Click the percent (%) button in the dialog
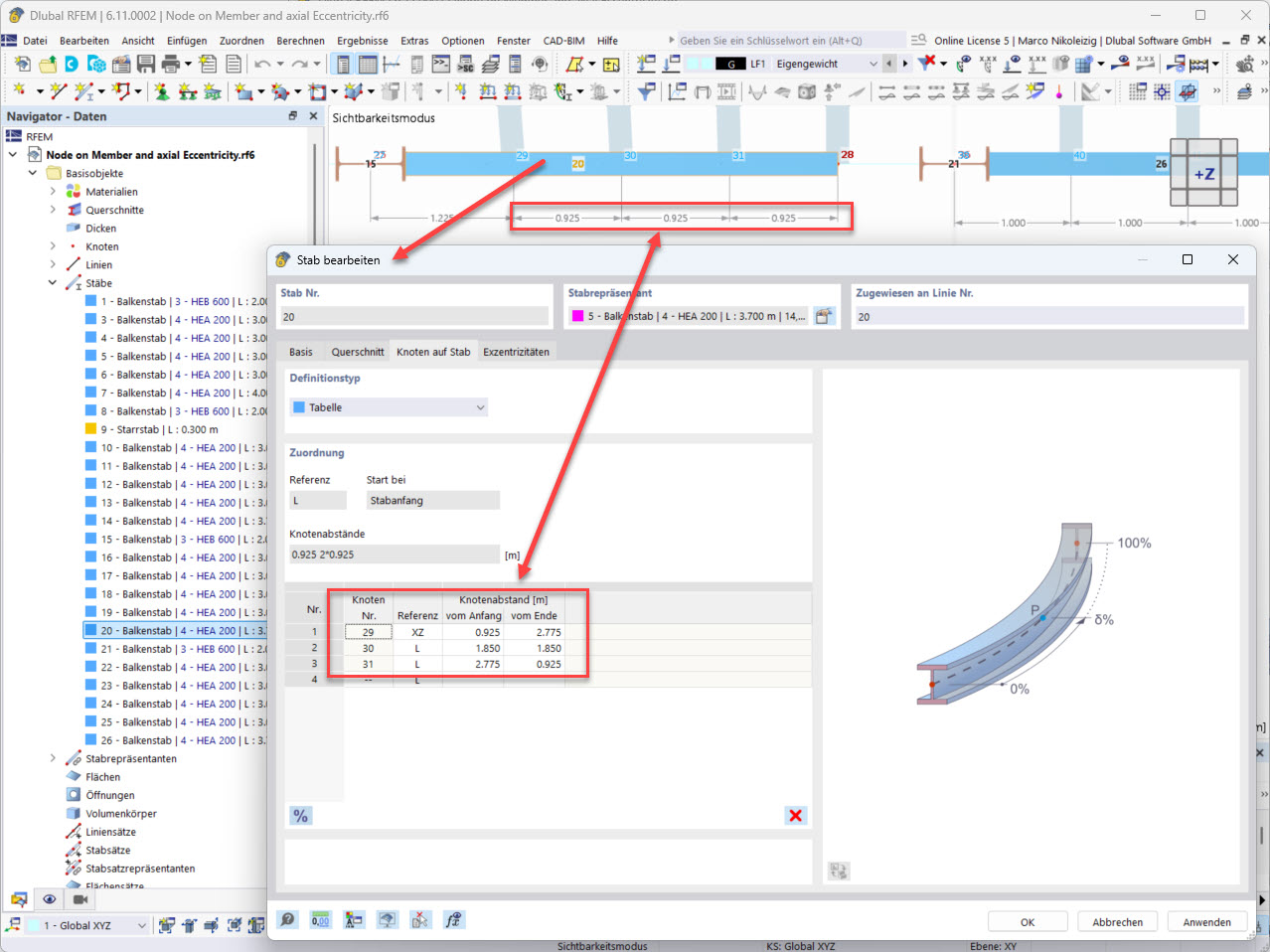The height and width of the screenshot is (952, 1270). [300, 816]
